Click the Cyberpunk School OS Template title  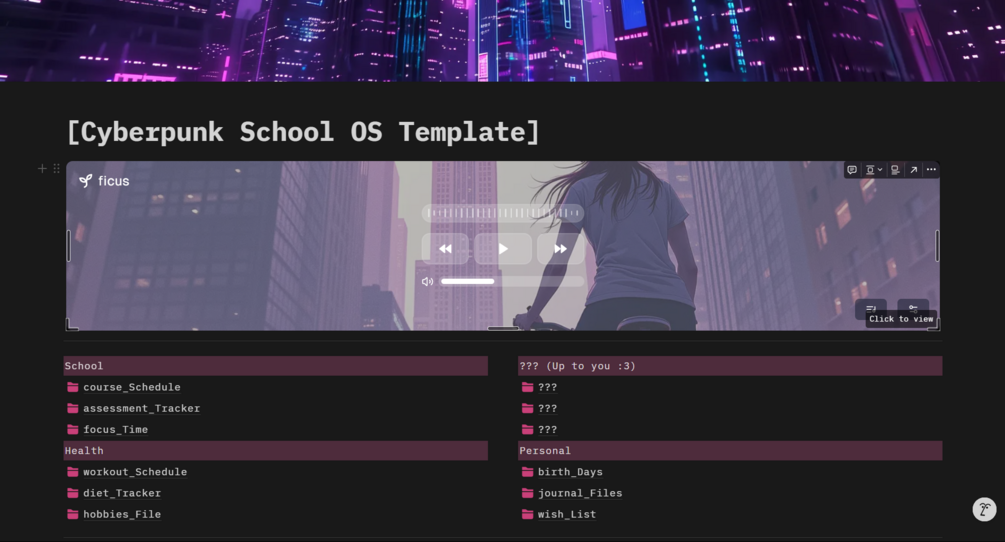point(303,132)
